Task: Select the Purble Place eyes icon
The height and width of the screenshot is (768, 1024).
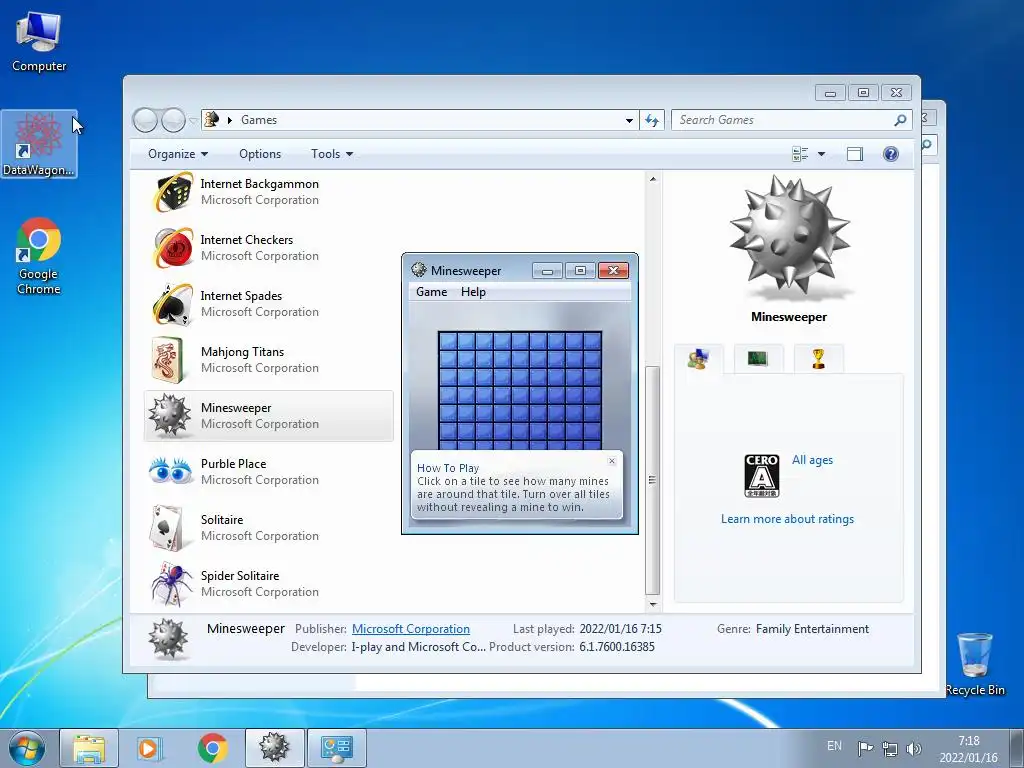Action: click(170, 470)
